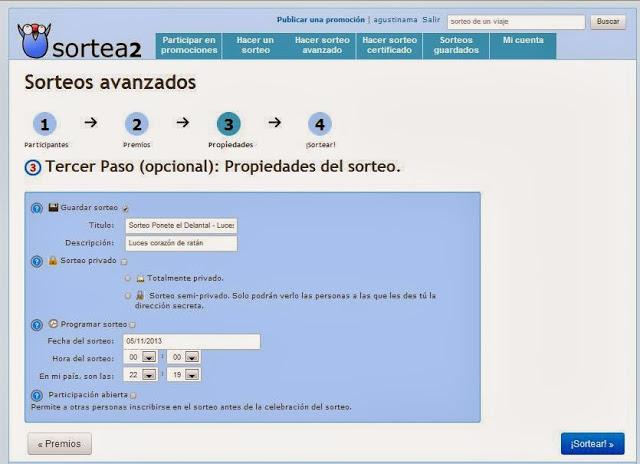Screen dimensions: 640x464
Task: Select the Totalmente privado radio option
Action: 127,278
